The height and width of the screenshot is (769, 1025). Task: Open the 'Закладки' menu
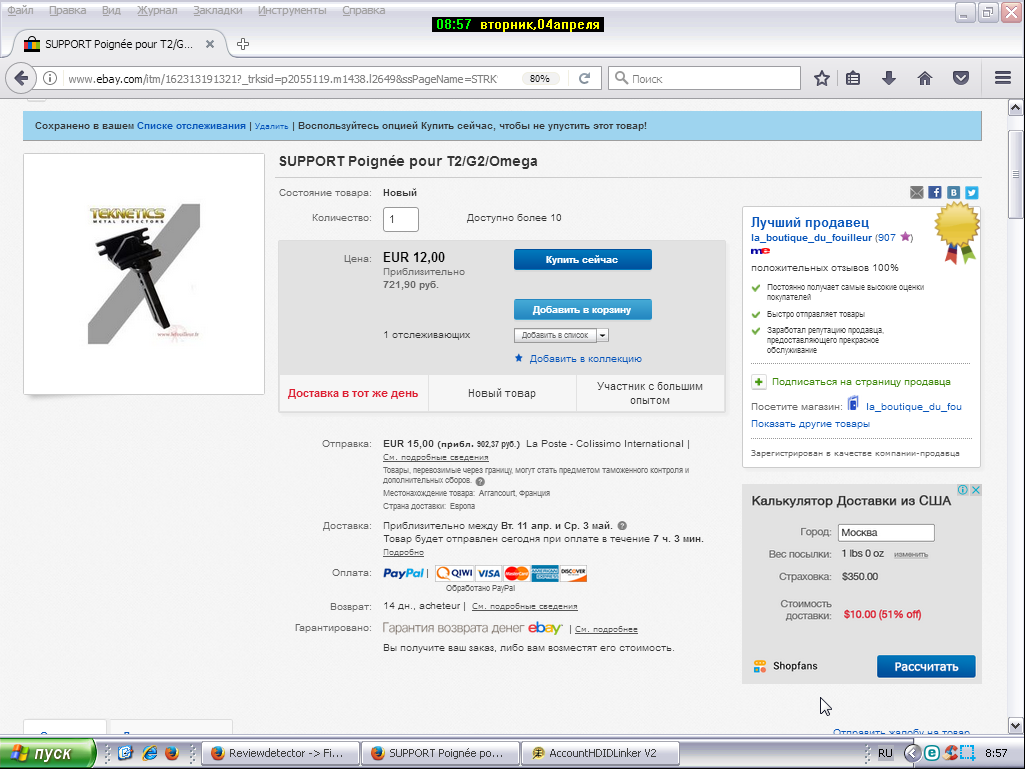[x=217, y=10]
